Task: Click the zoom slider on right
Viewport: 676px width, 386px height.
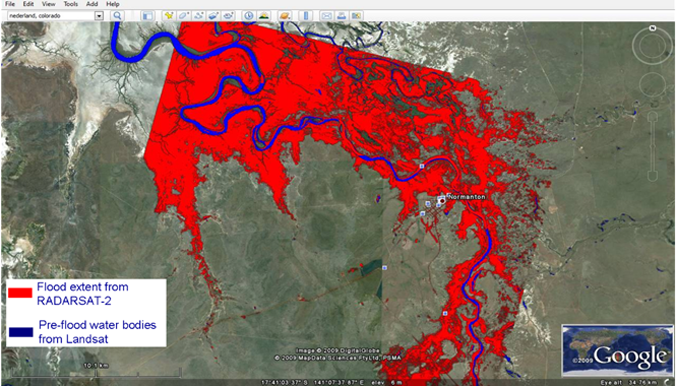Action: (652, 147)
